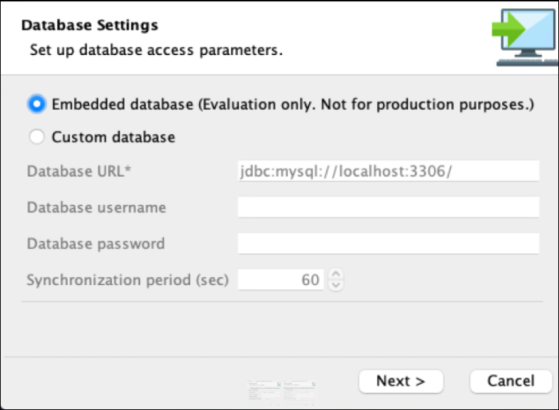Select the Custom database radio button
The width and height of the screenshot is (559, 410).
37,137
